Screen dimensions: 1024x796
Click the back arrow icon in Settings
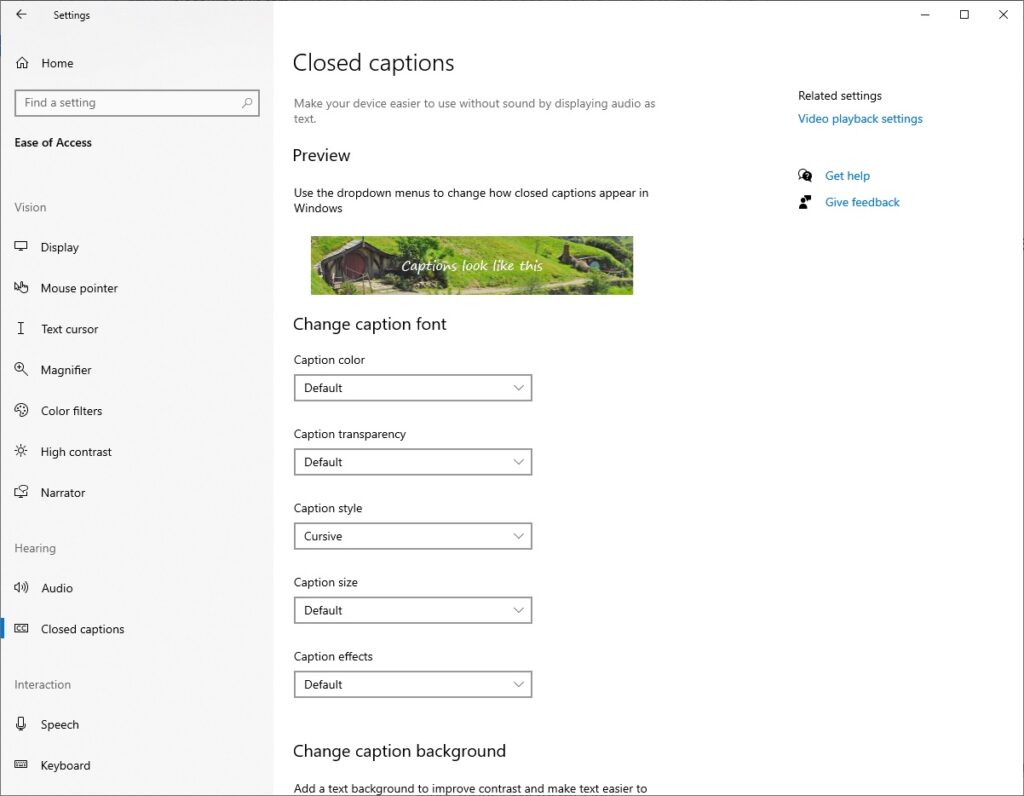pyautogui.click(x=21, y=15)
